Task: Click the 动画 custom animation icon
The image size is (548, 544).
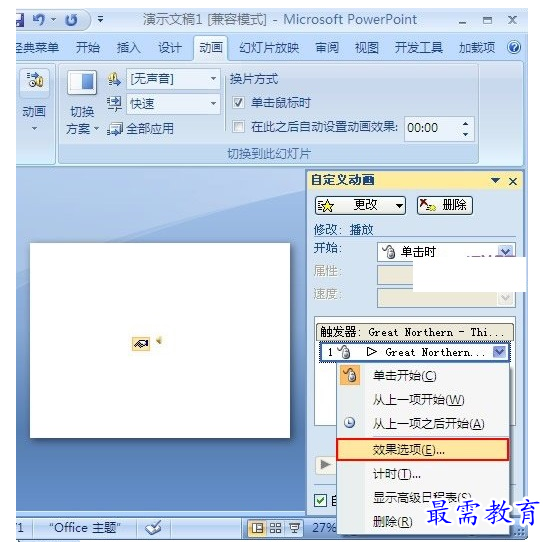Action: 34,81
